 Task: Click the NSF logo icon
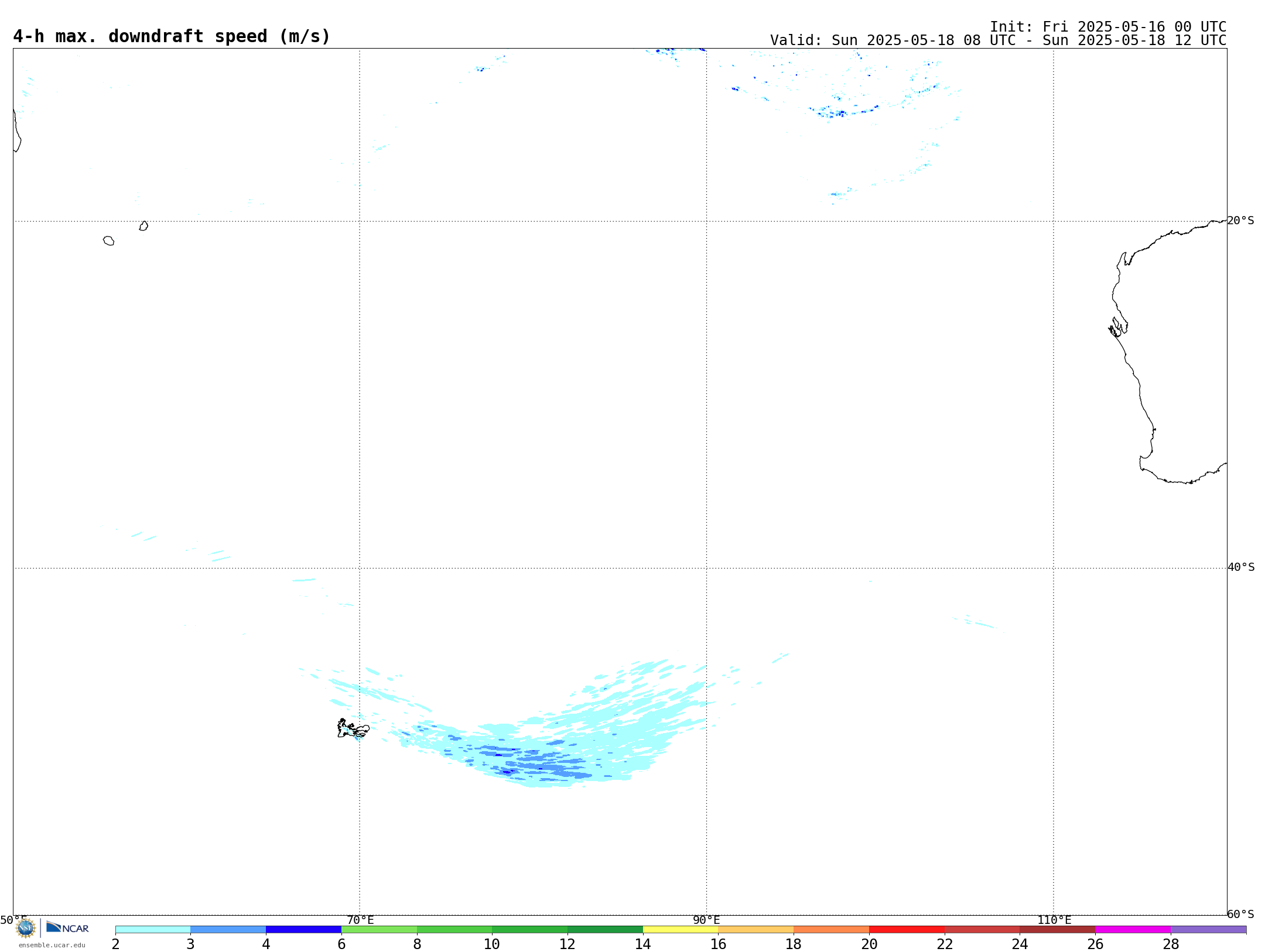tap(26, 928)
